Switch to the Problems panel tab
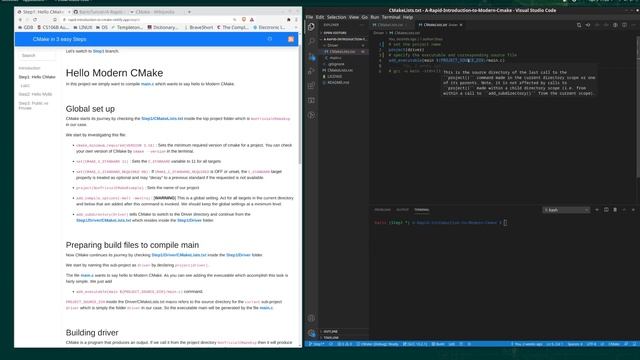 [382, 210]
